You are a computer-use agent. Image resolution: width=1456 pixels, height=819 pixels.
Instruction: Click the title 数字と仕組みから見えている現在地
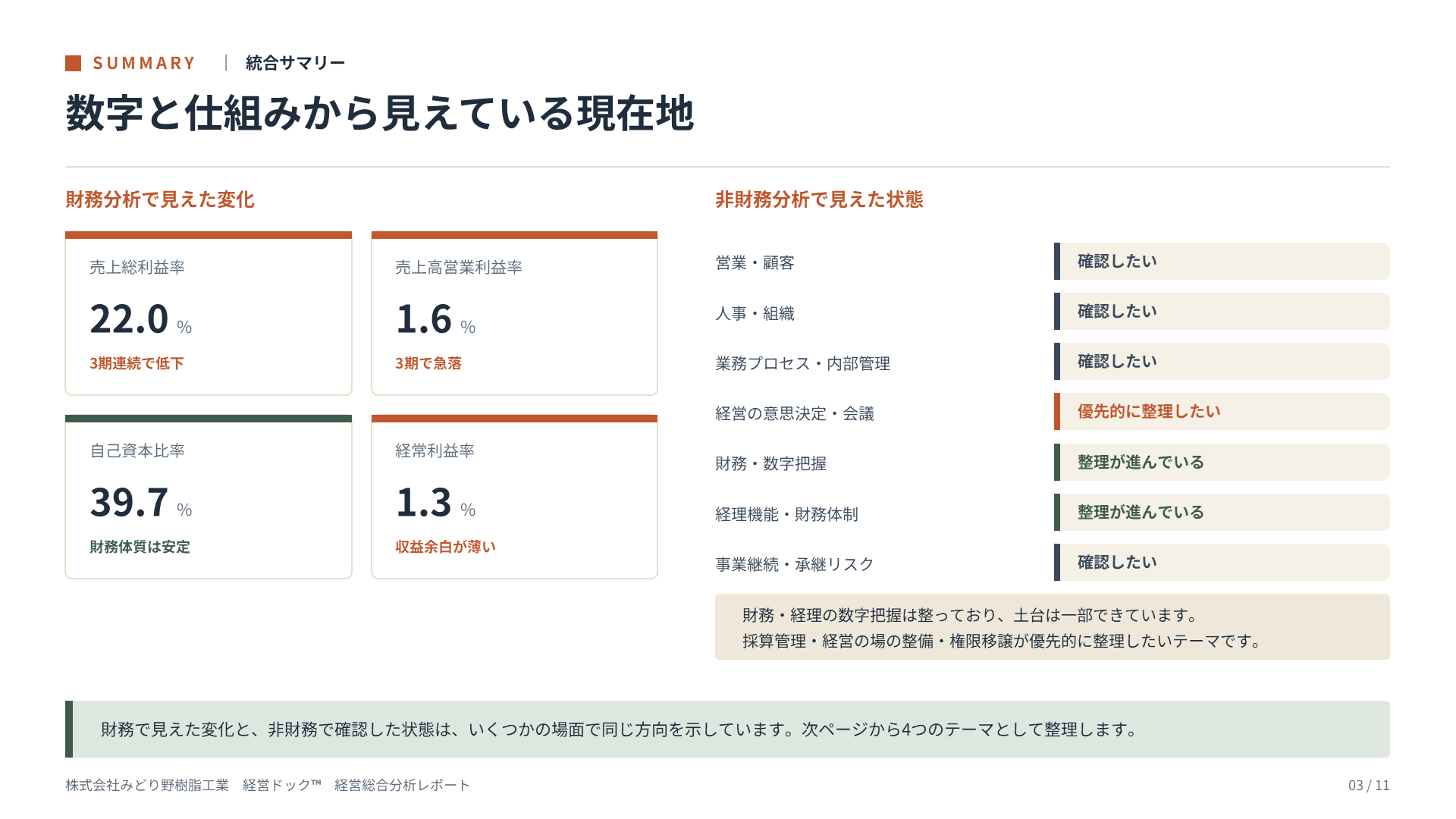pos(380,113)
